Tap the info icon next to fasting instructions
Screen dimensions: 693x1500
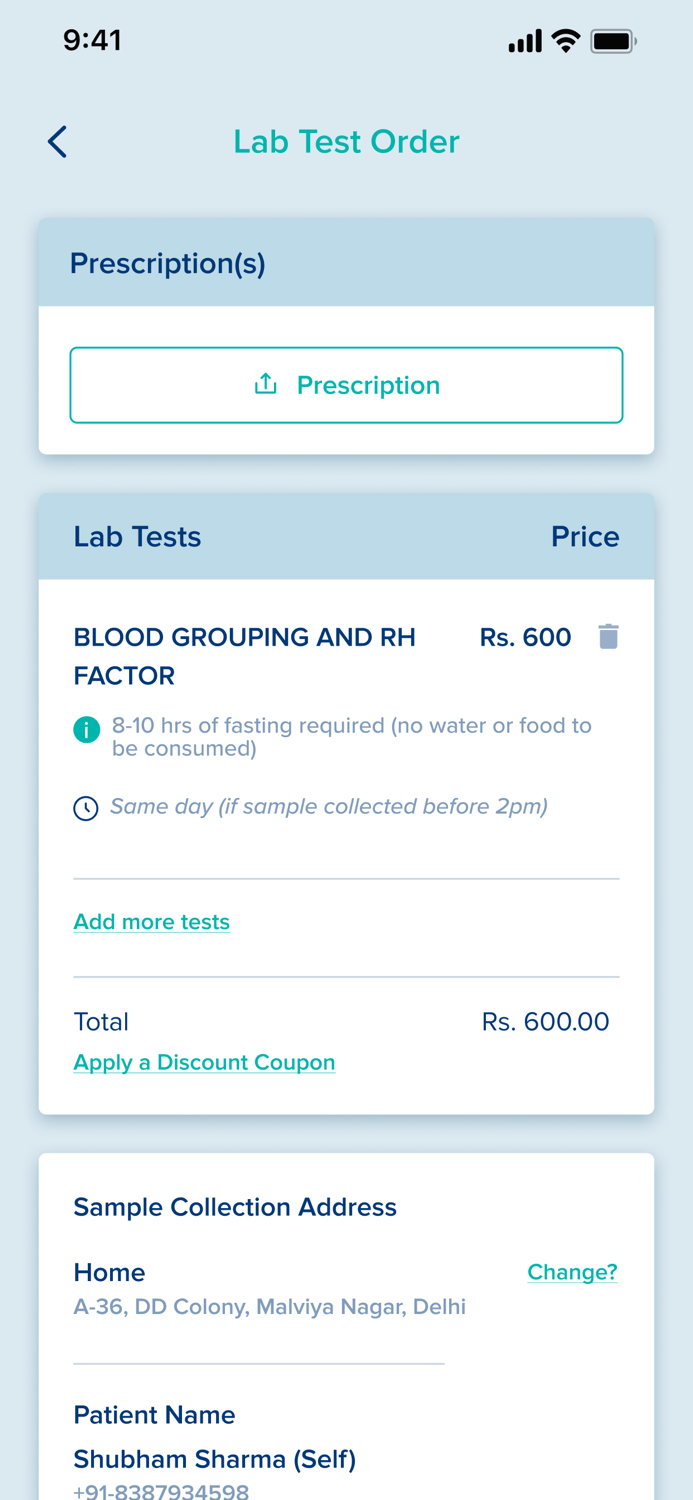click(86, 730)
